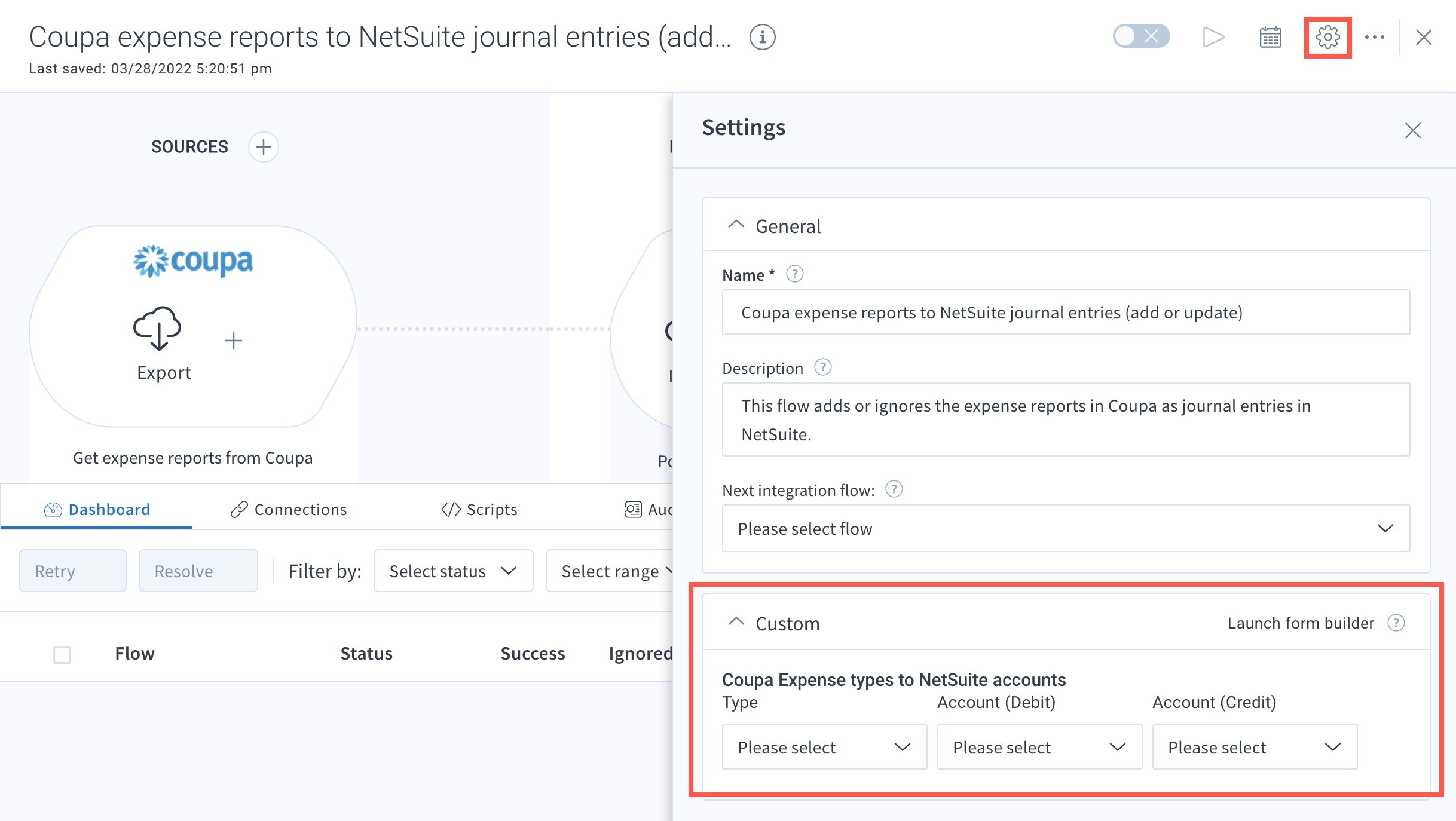This screenshot has height=821, width=1456.
Task: Click help icon next to Description
Action: [x=822, y=367]
